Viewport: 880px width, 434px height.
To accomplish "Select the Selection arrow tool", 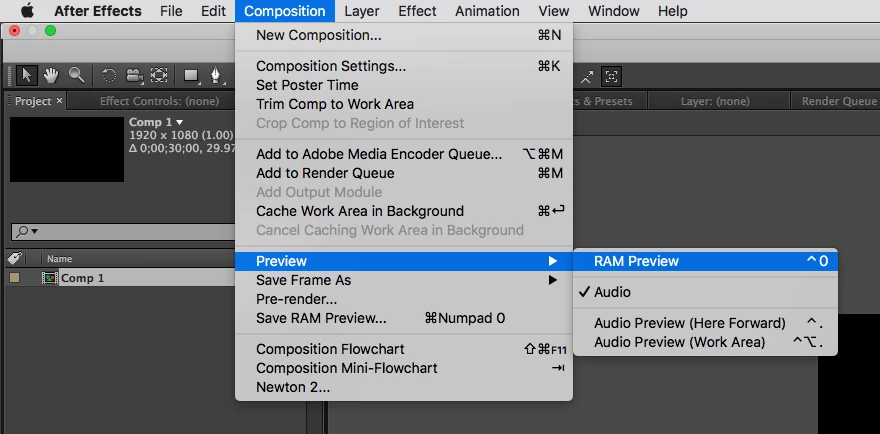I will (x=26, y=75).
